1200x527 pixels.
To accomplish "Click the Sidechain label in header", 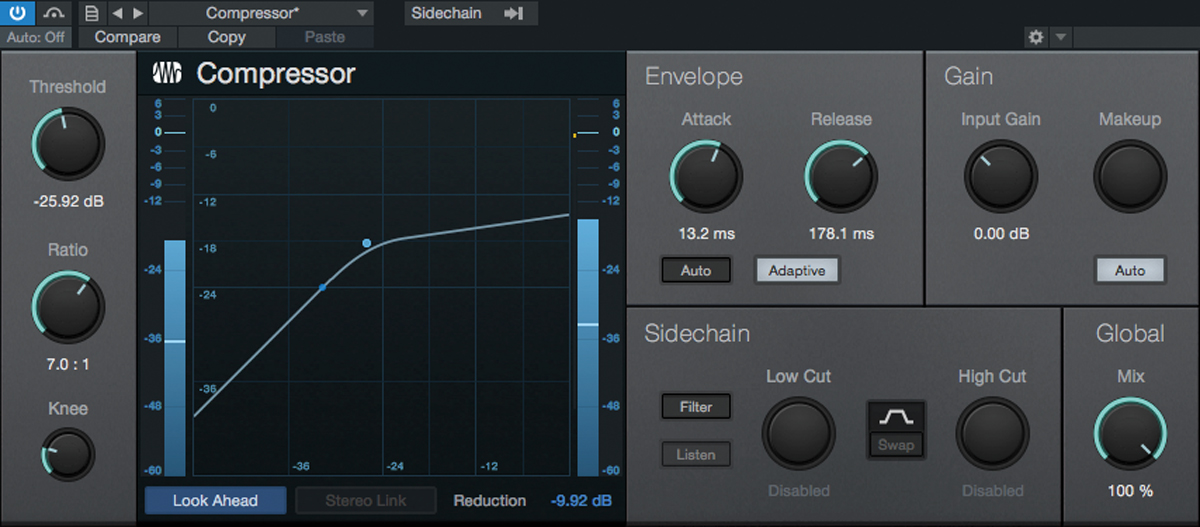I will (446, 14).
